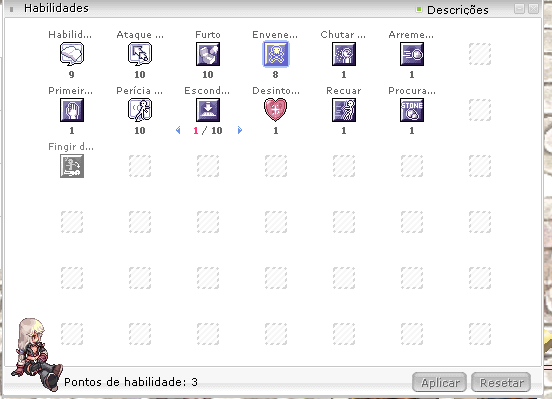552x399 pixels.
Task: Select the Desinto... heart skill icon
Action: tap(276, 110)
